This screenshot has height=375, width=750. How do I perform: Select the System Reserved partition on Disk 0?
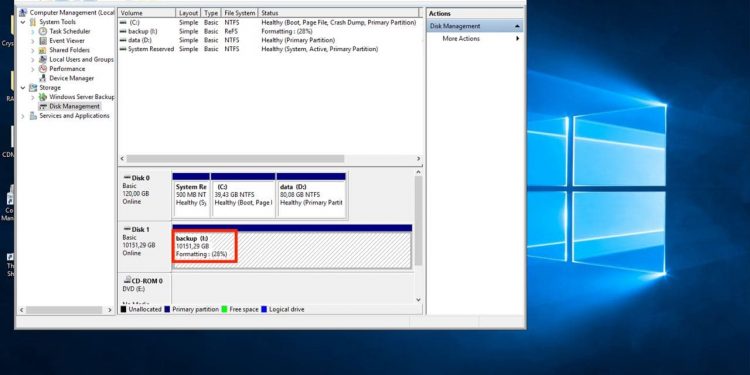coord(191,195)
